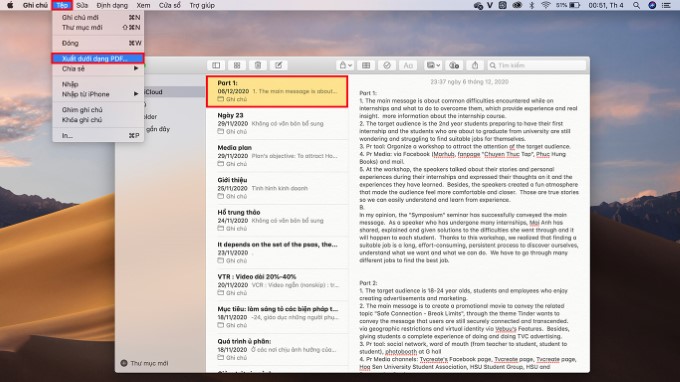The image size is (680, 382).
Task: Delete the selected note via trash icon
Action: (x=258, y=65)
